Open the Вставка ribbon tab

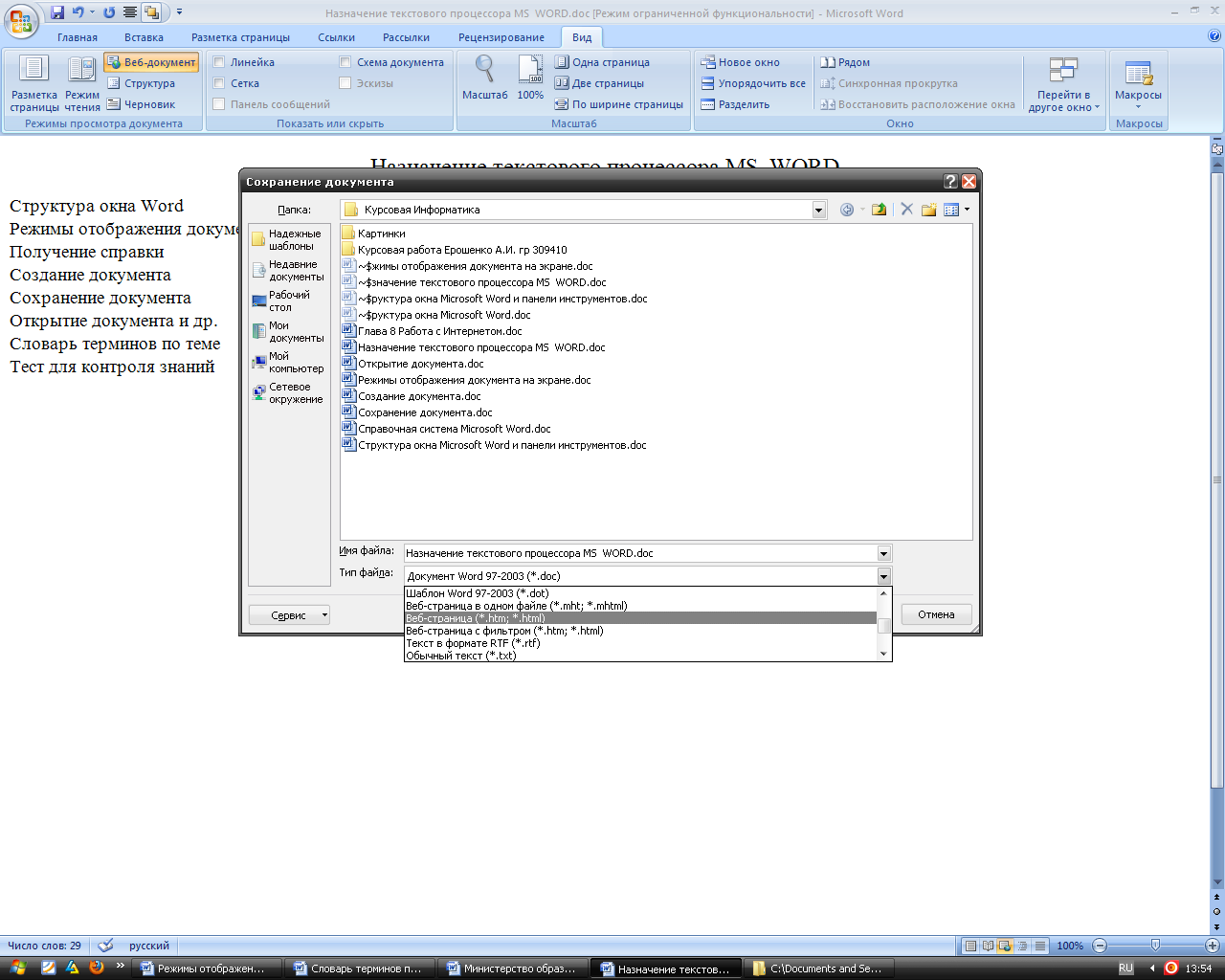144,37
